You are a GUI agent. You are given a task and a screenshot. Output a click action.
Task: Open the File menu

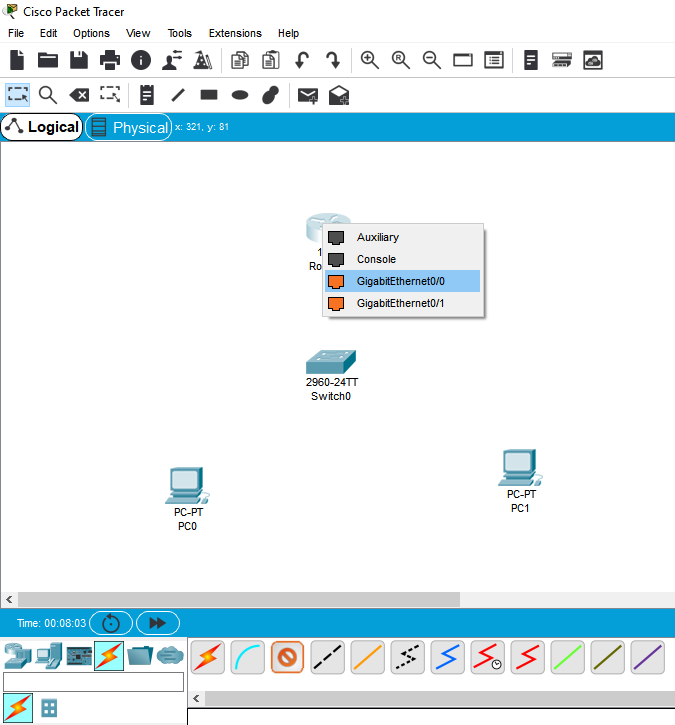pos(16,33)
